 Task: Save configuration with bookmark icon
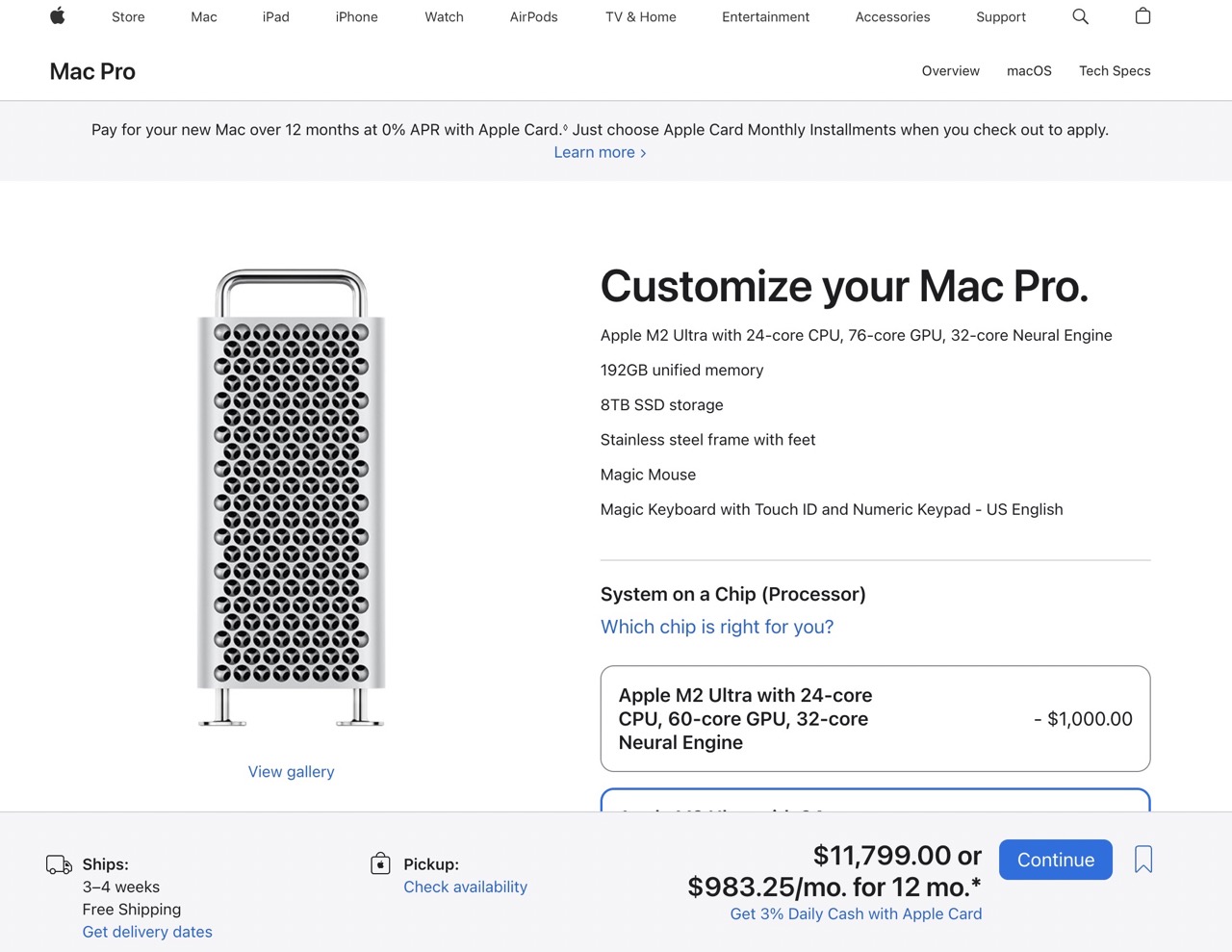tap(1143, 860)
